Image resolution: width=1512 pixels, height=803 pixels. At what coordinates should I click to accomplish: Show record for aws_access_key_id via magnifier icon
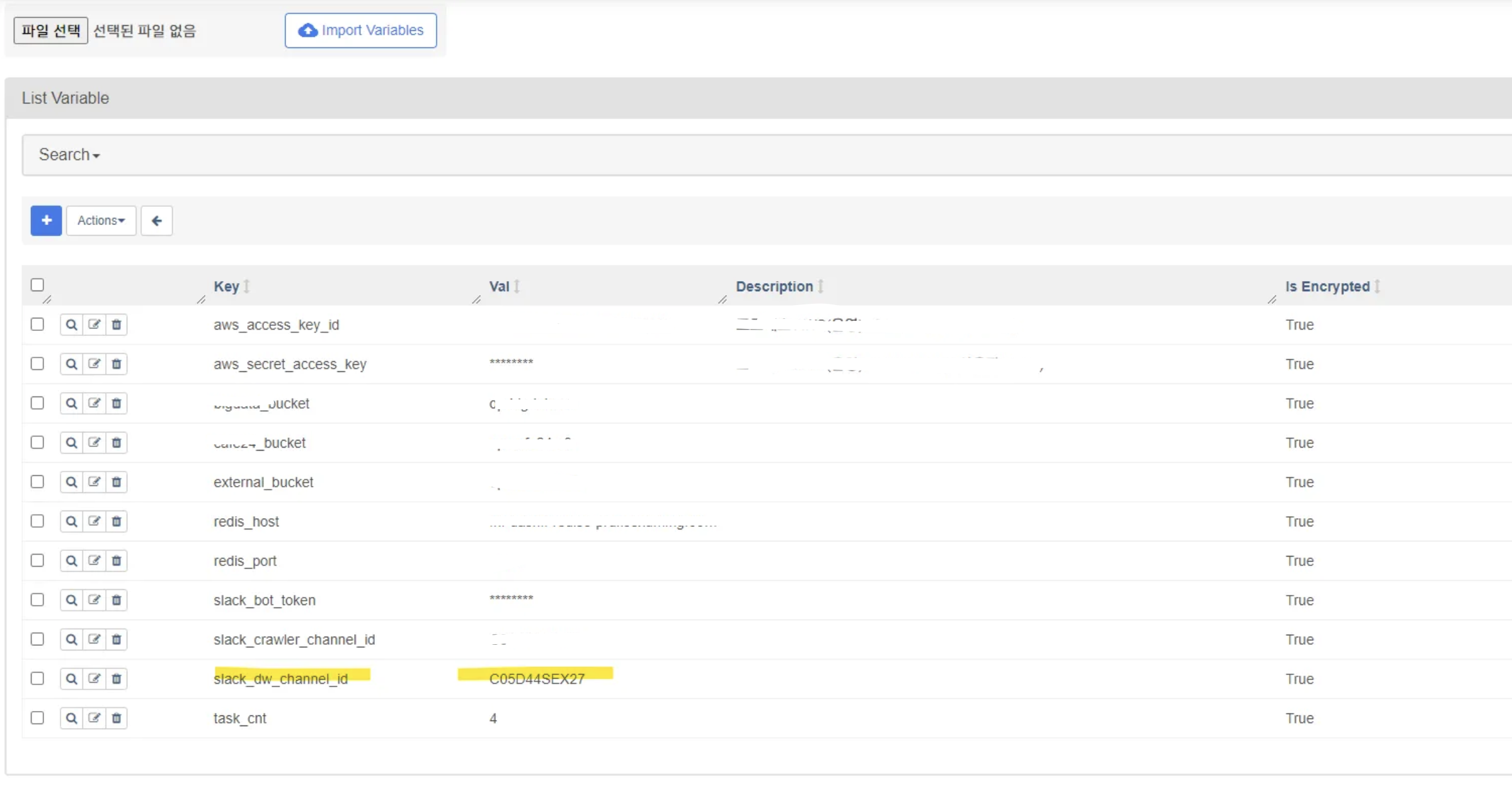pos(71,325)
